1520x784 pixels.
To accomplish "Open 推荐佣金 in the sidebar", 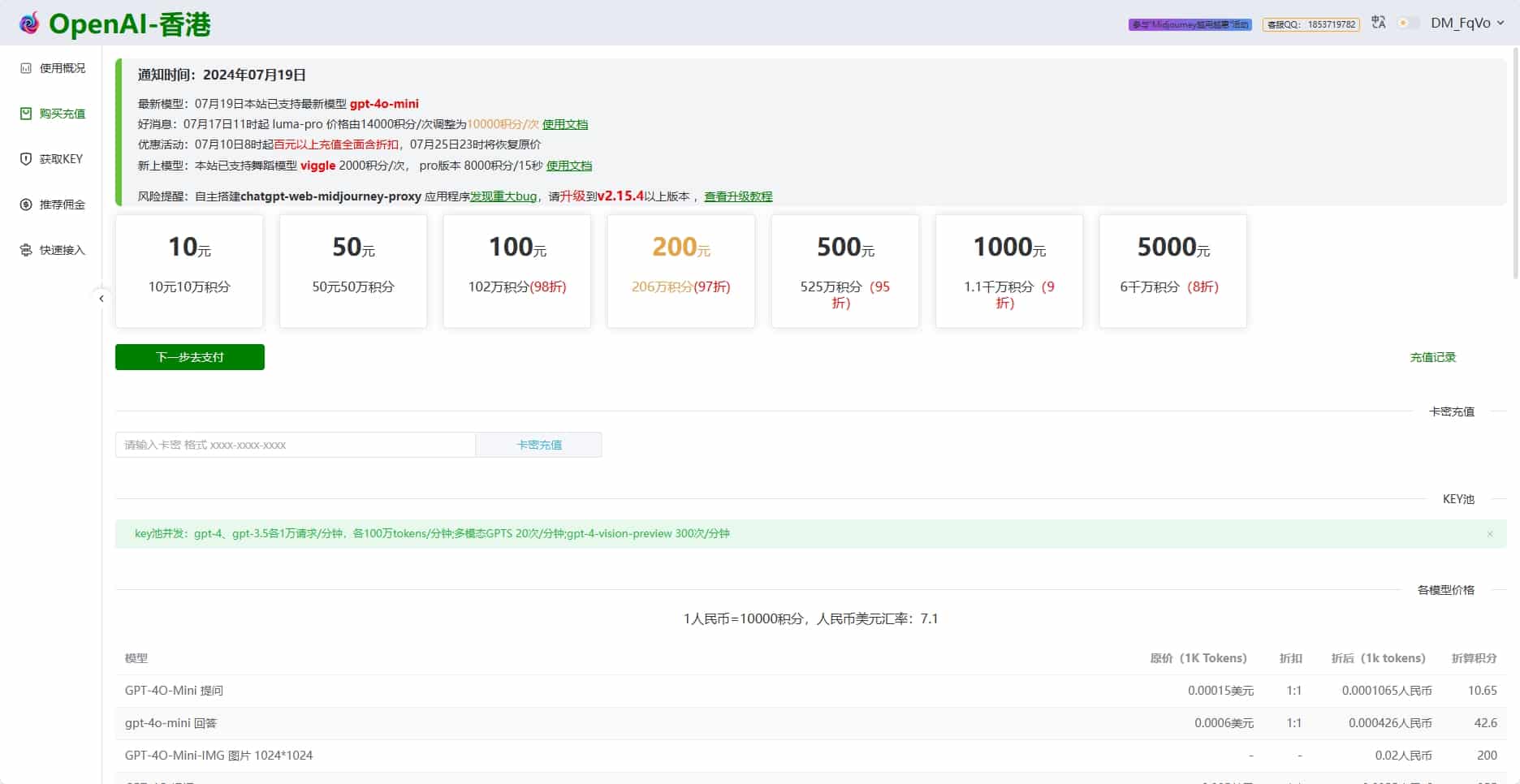I will point(53,205).
